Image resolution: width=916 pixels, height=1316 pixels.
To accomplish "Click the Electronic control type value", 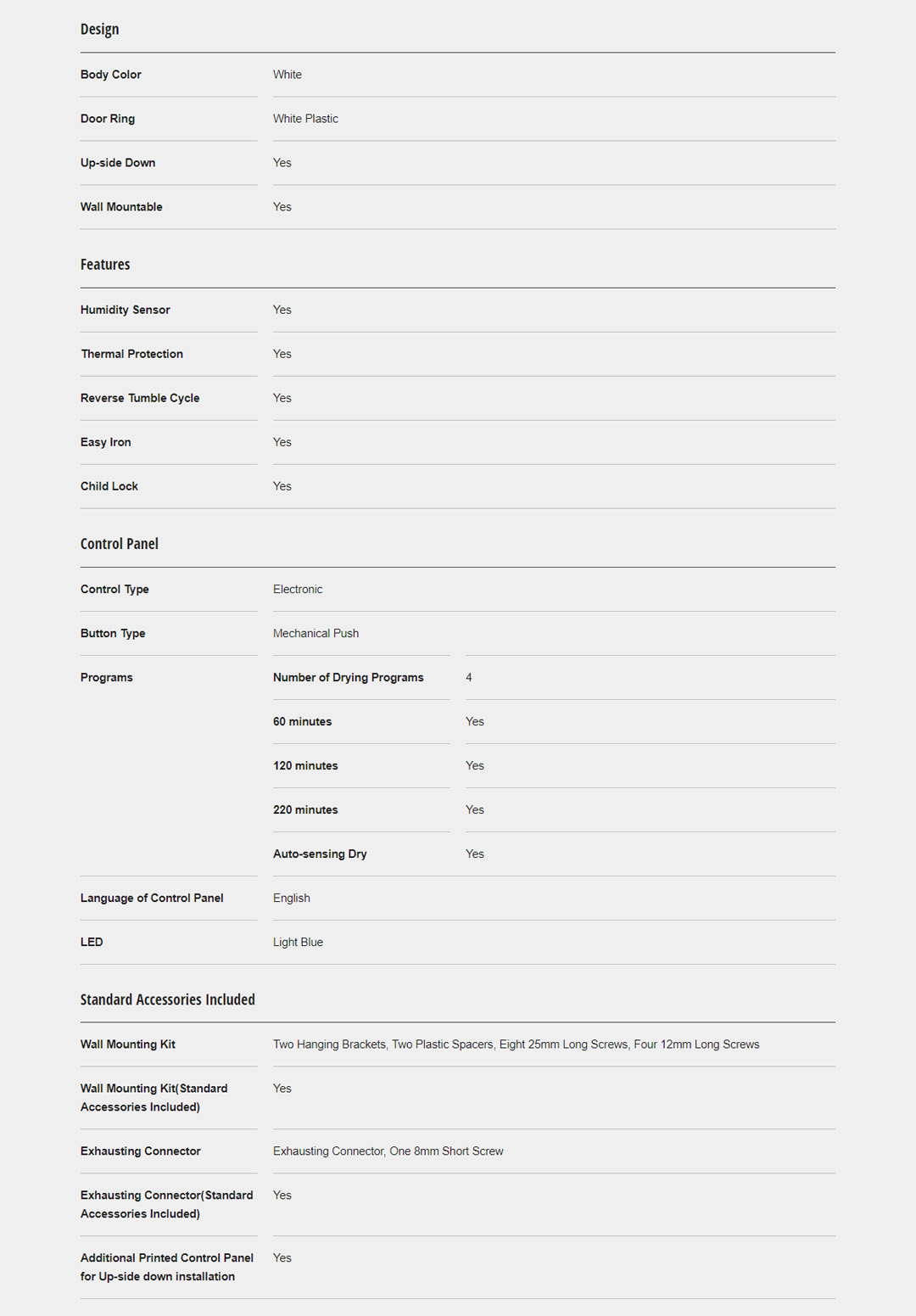I will (298, 590).
